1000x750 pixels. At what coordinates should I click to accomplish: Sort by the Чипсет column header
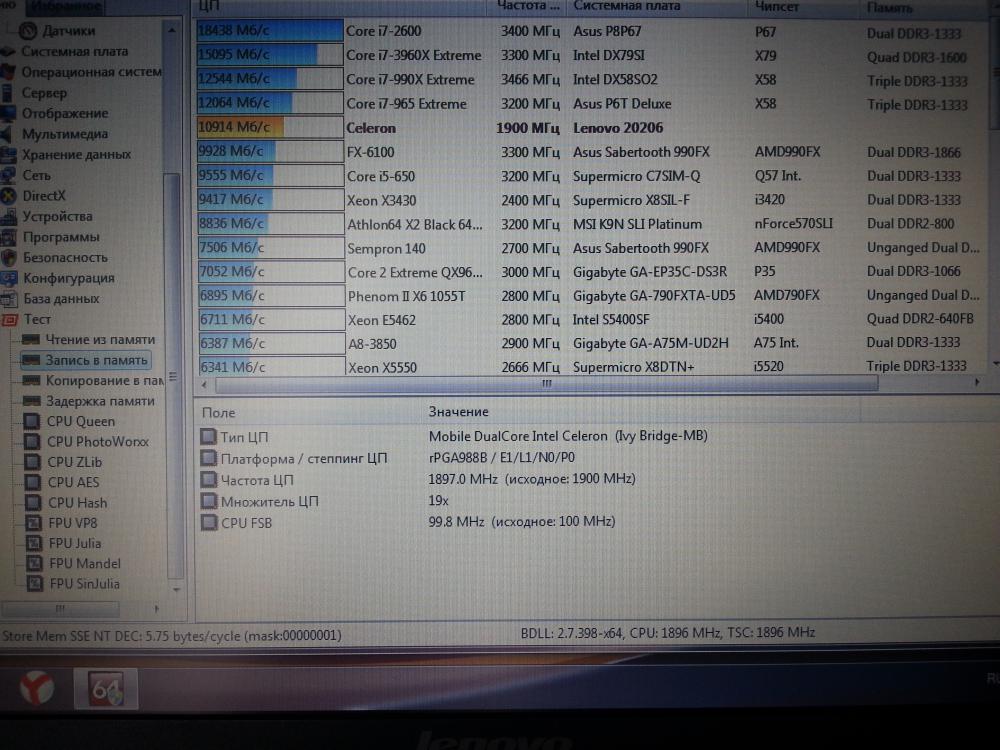click(x=804, y=6)
